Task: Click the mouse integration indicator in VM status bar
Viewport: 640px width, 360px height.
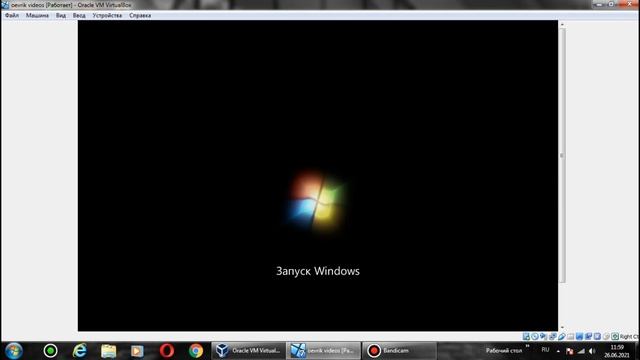Action: point(606,336)
